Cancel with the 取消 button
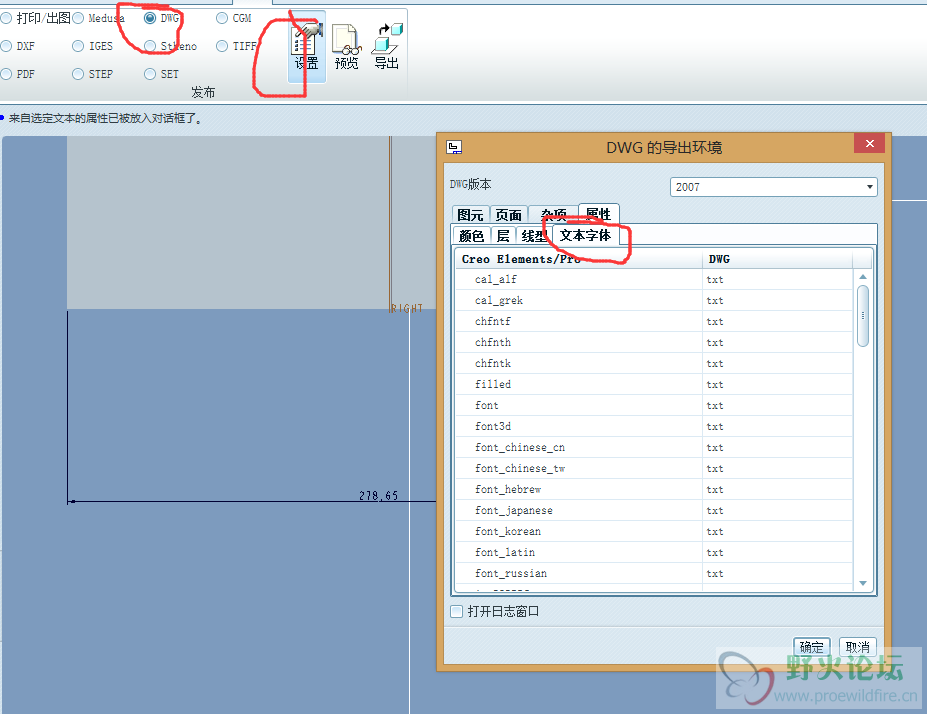The image size is (927, 714). tap(857, 647)
